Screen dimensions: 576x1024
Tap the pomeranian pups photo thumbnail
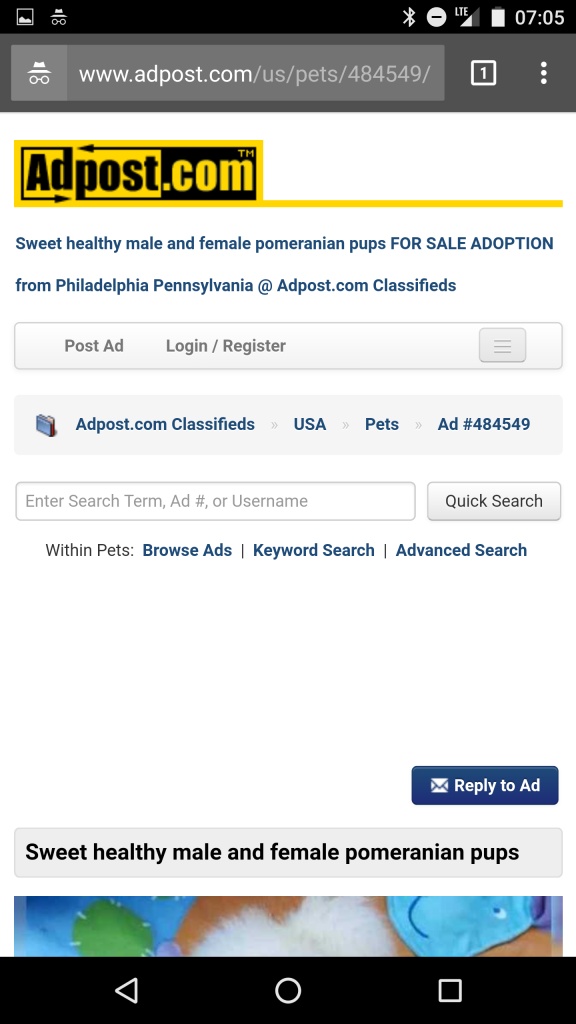click(x=288, y=926)
